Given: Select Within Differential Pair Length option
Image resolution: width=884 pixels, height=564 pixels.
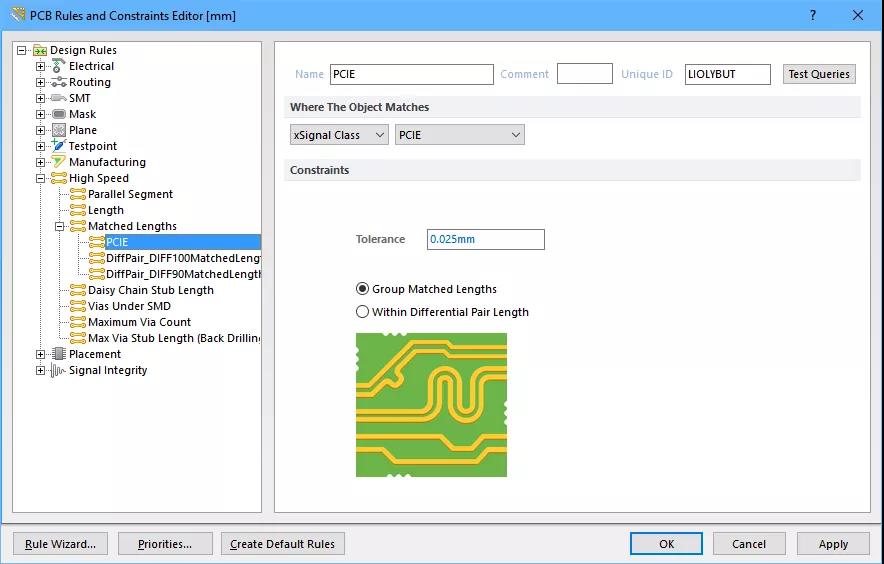Looking at the screenshot, I should point(363,312).
